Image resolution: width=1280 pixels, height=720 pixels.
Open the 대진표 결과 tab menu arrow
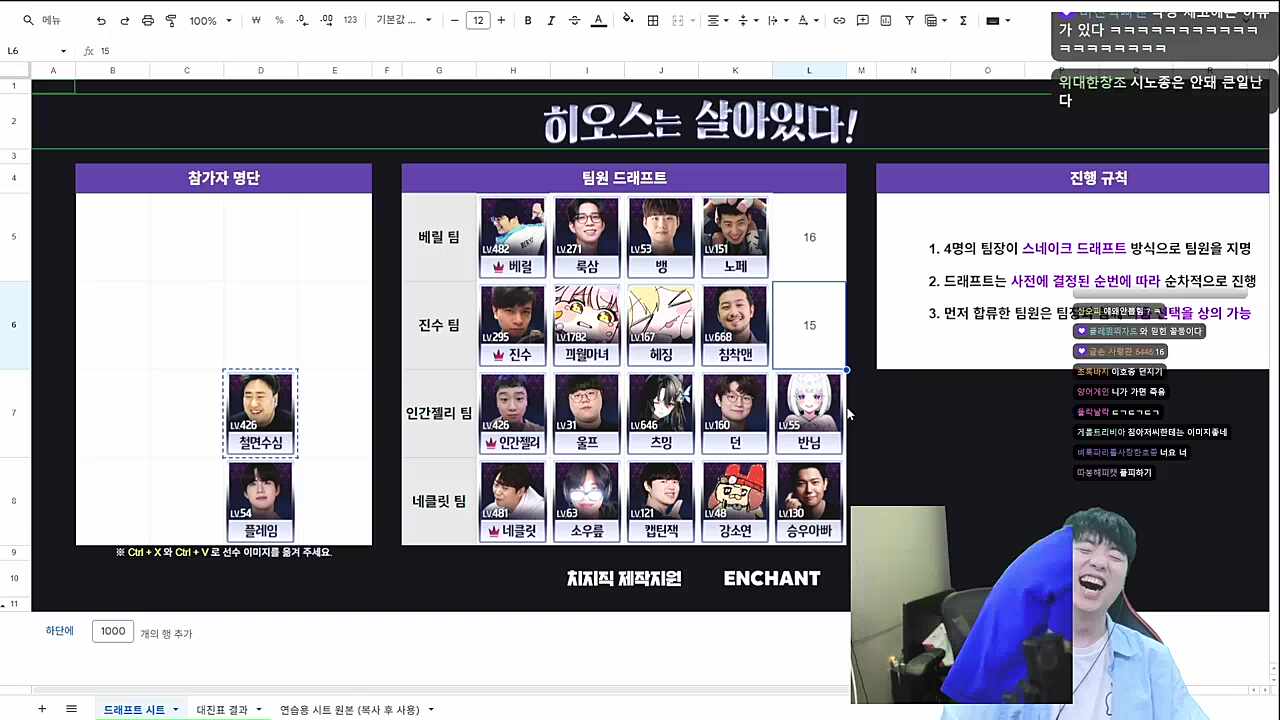click(258, 710)
